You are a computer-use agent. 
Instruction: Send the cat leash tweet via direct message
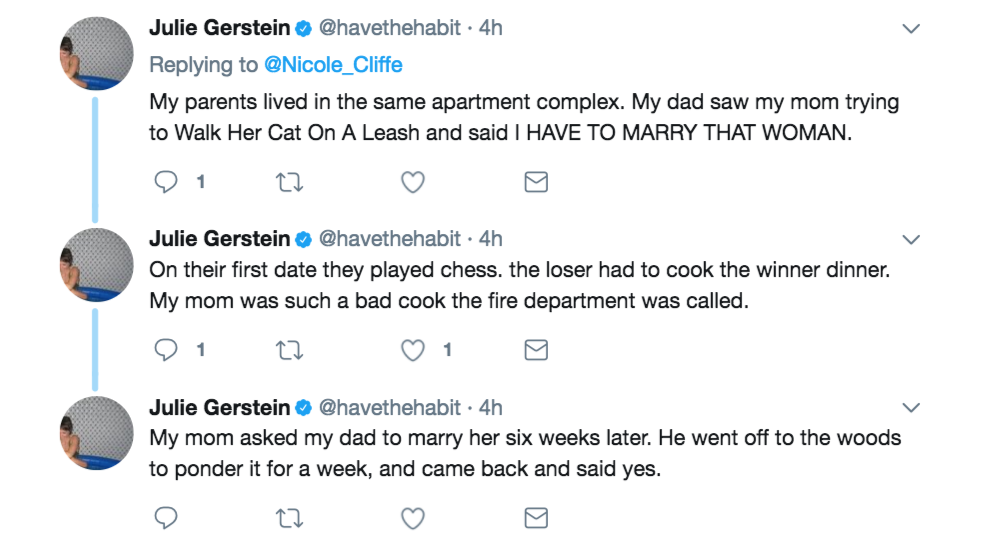coord(536,182)
